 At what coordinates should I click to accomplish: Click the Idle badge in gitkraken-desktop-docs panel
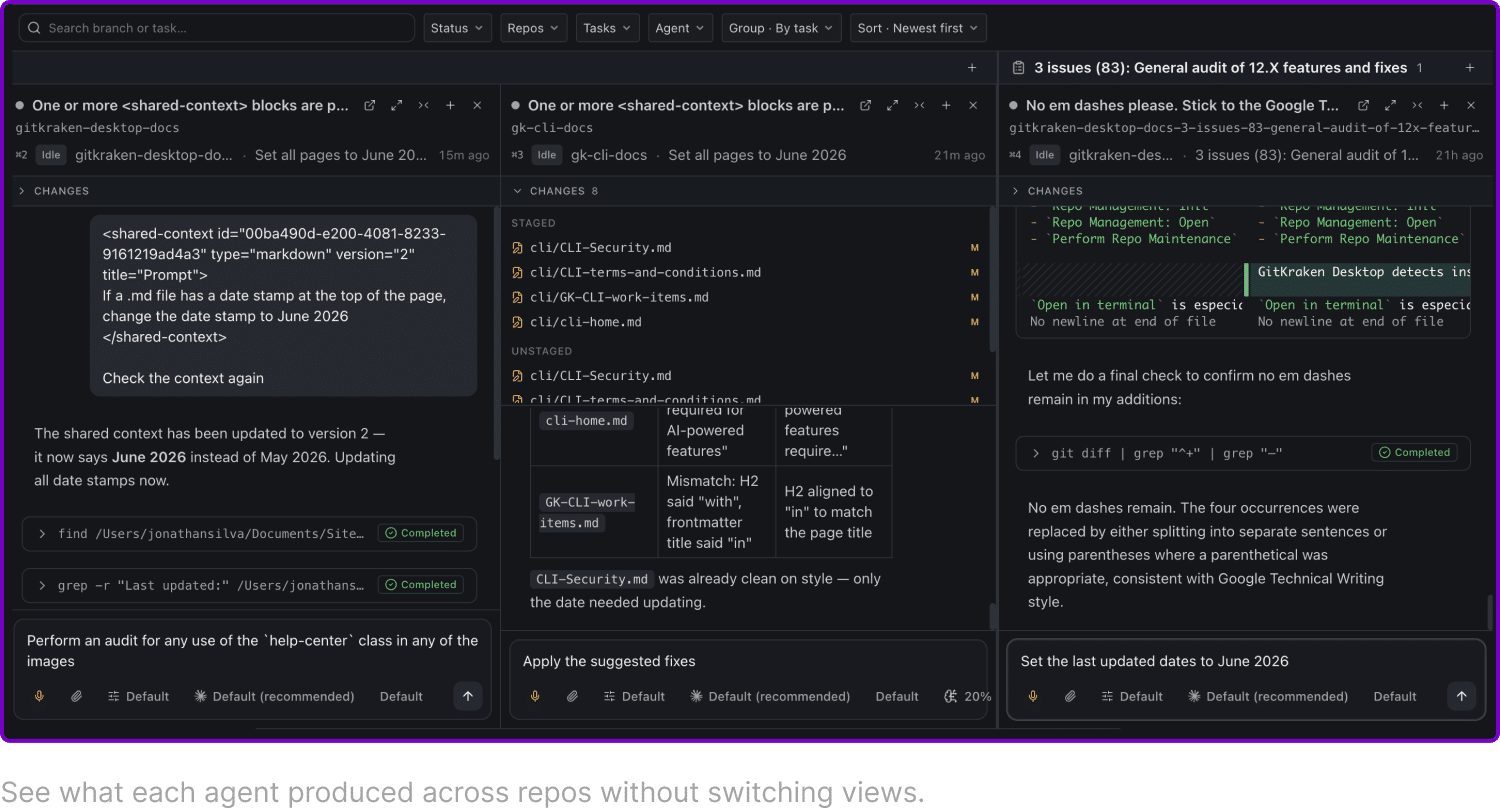coord(50,155)
